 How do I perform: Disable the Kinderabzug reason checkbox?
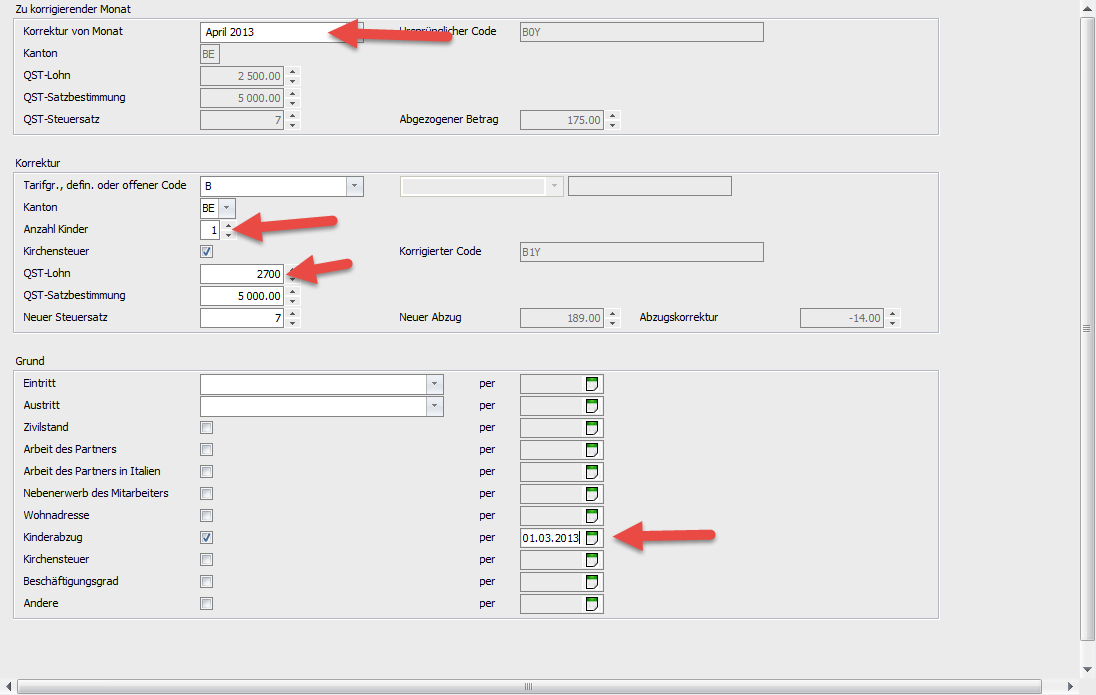coord(207,538)
